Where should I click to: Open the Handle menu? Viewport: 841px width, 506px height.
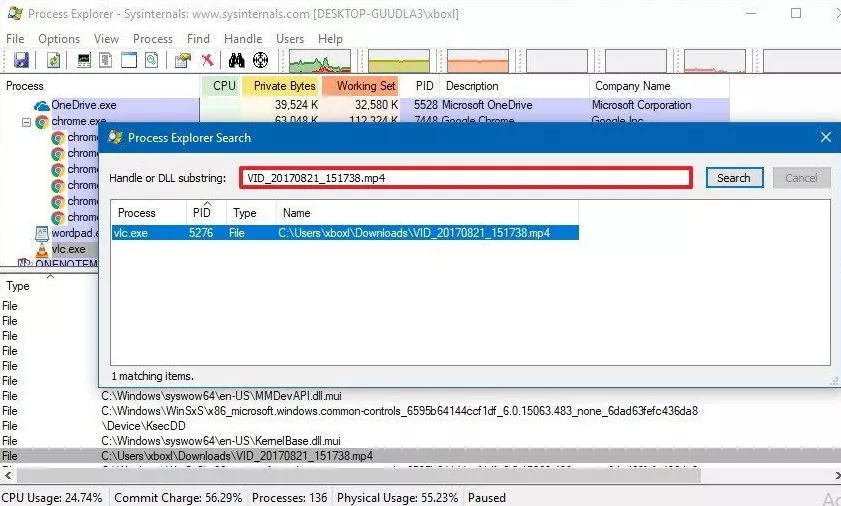(x=243, y=39)
